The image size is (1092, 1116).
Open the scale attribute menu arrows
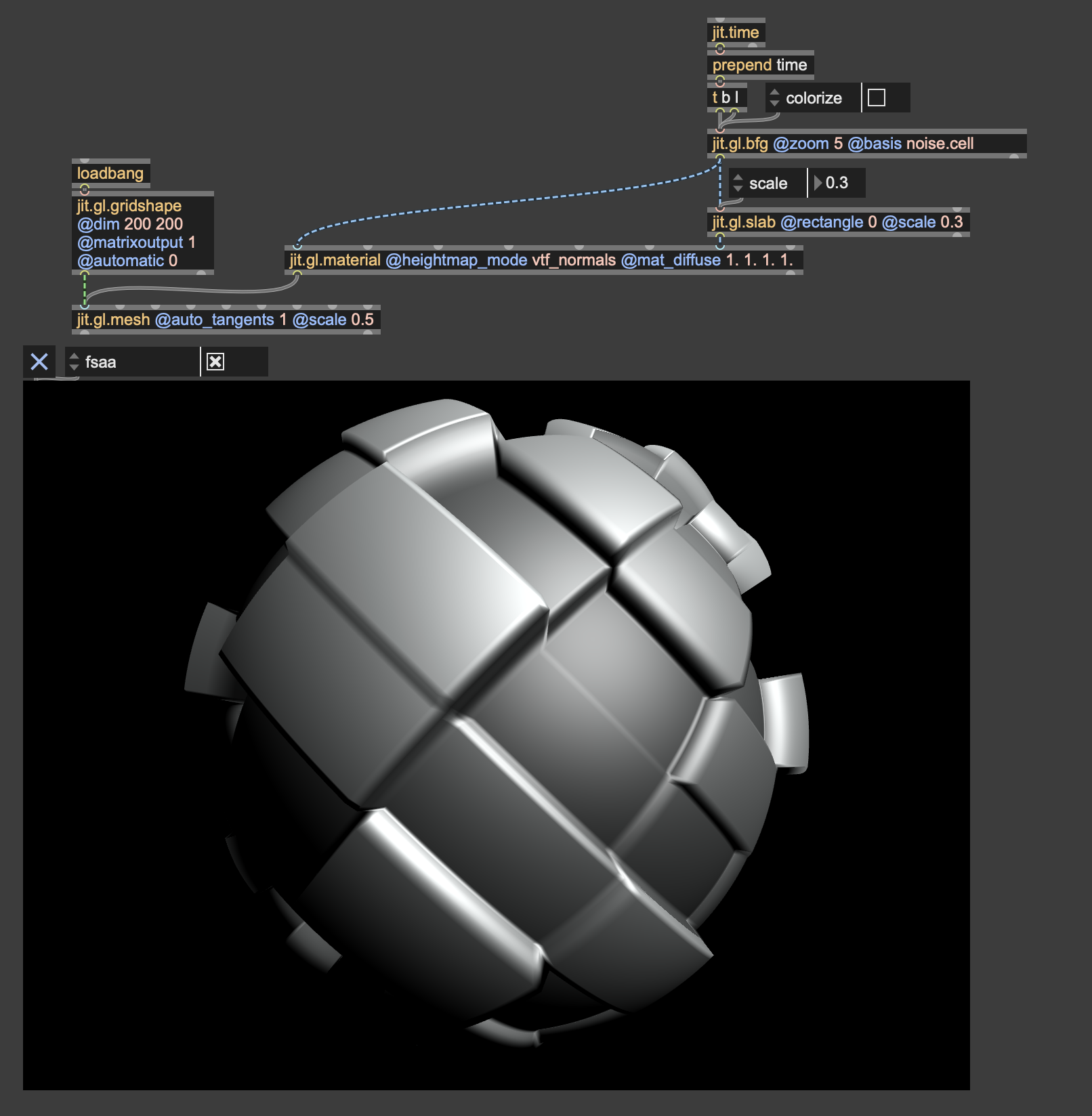point(738,184)
